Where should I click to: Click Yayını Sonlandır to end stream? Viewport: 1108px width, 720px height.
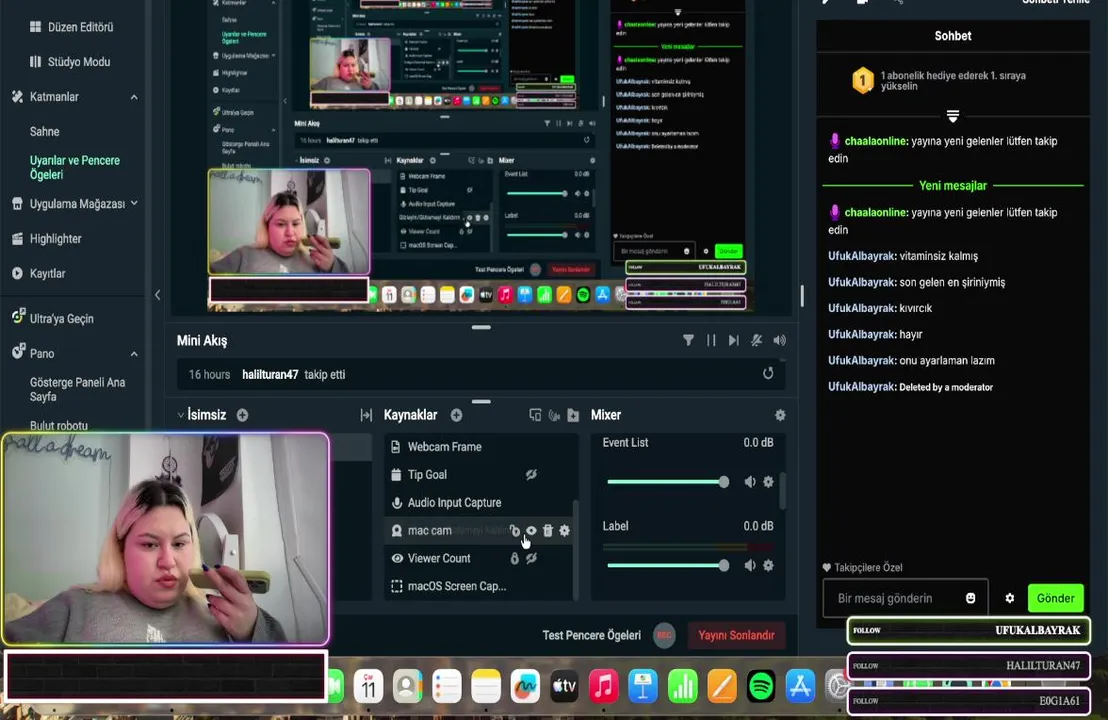pos(736,635)
